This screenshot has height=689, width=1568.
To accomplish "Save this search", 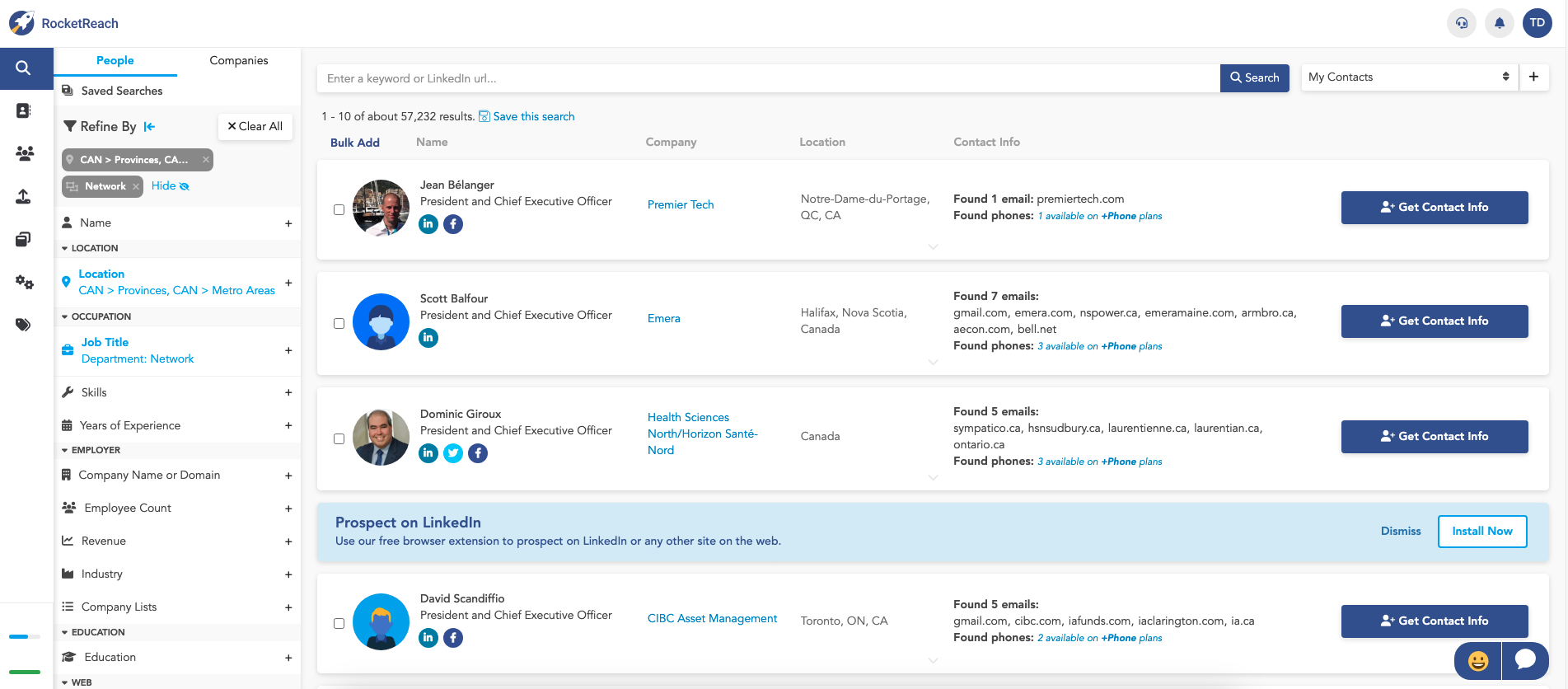I will pyautogui.click(x=527, y=117).
